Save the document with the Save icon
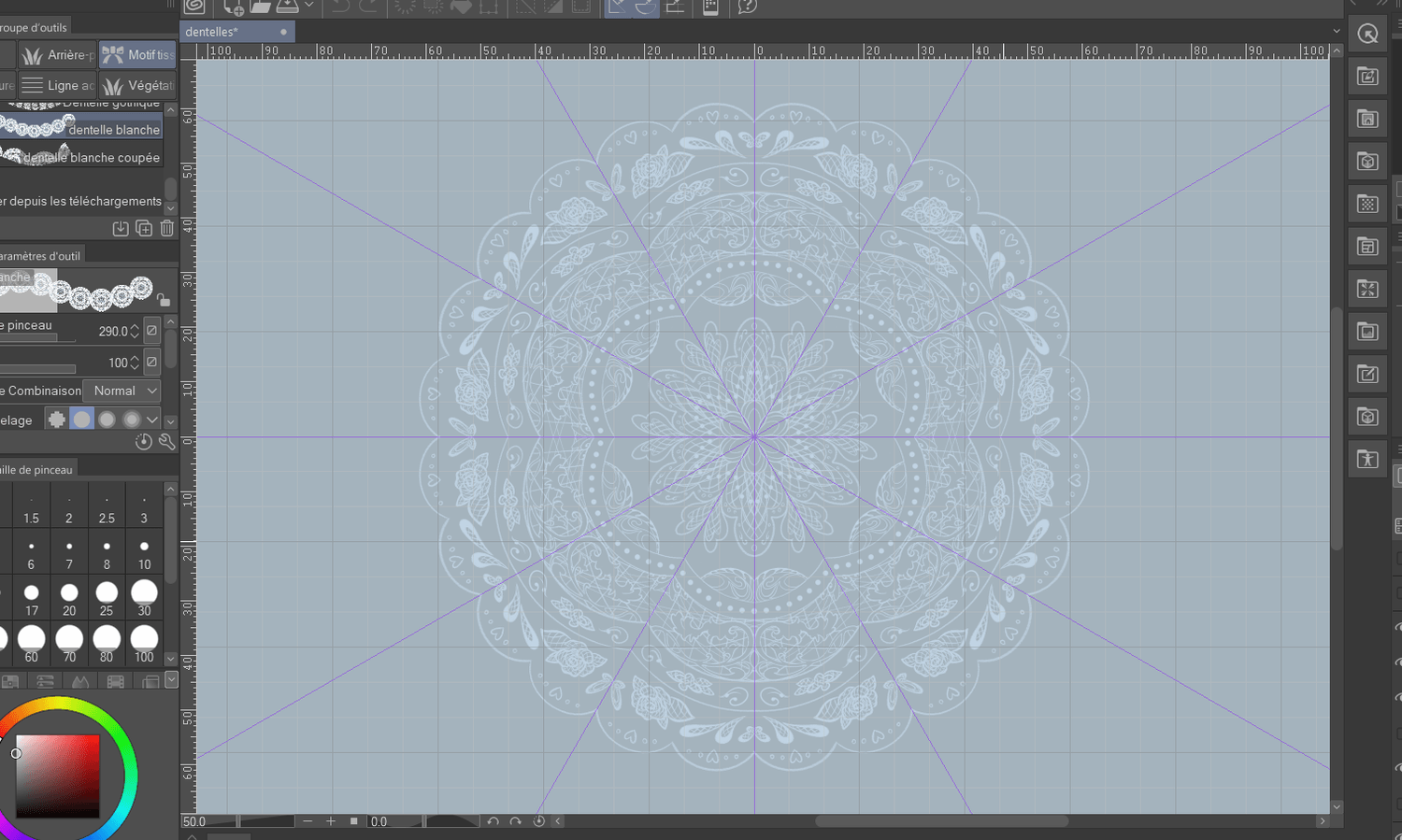 pos(288,7)
